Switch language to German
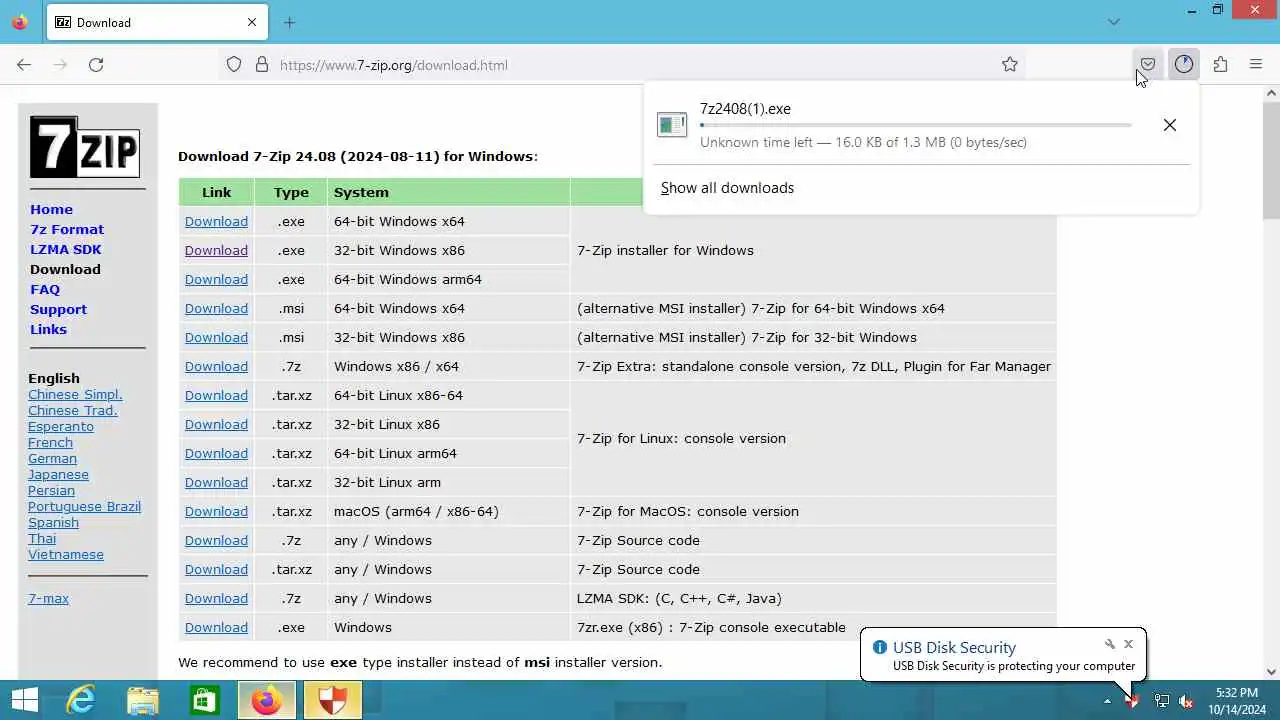The image size is (1280, 720). click(52, 458)
